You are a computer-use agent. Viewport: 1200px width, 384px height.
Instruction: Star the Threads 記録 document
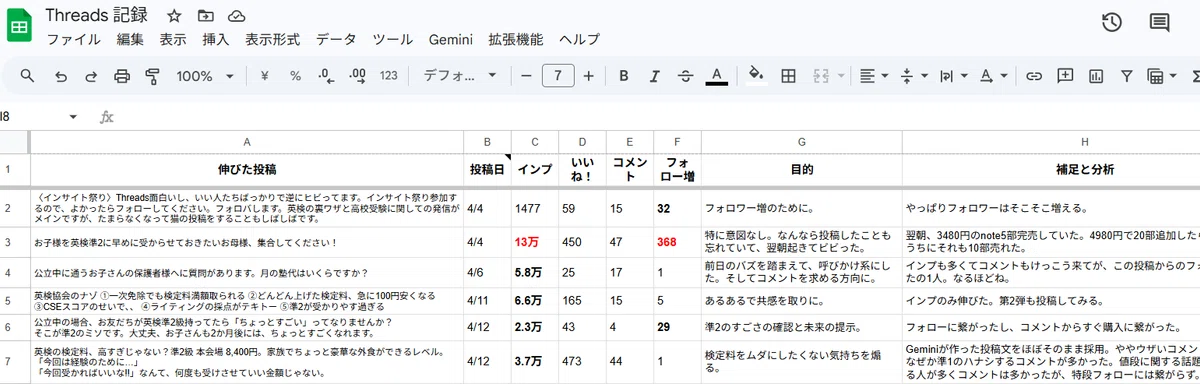[x=174, y=17]
